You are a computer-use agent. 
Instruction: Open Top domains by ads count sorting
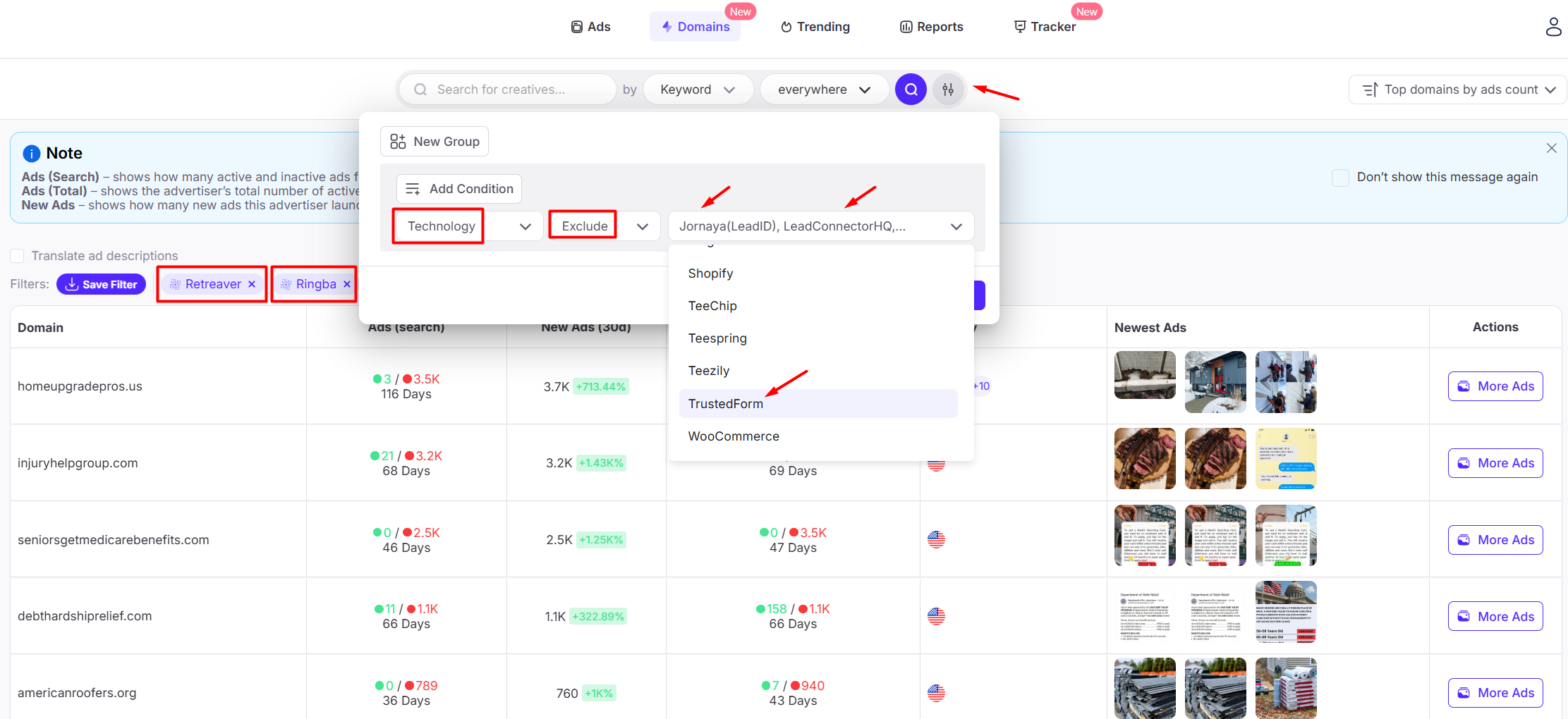click(1459, 90)
